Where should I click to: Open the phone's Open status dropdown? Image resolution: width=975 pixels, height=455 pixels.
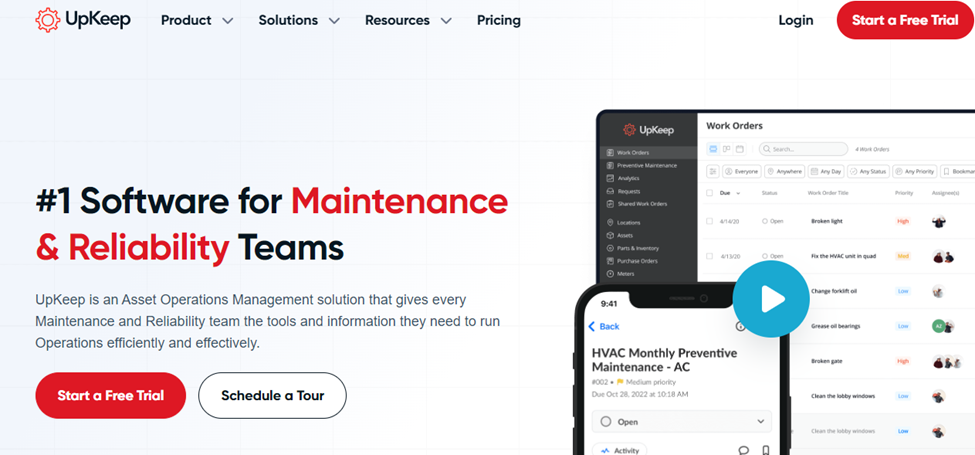(682, 421)
